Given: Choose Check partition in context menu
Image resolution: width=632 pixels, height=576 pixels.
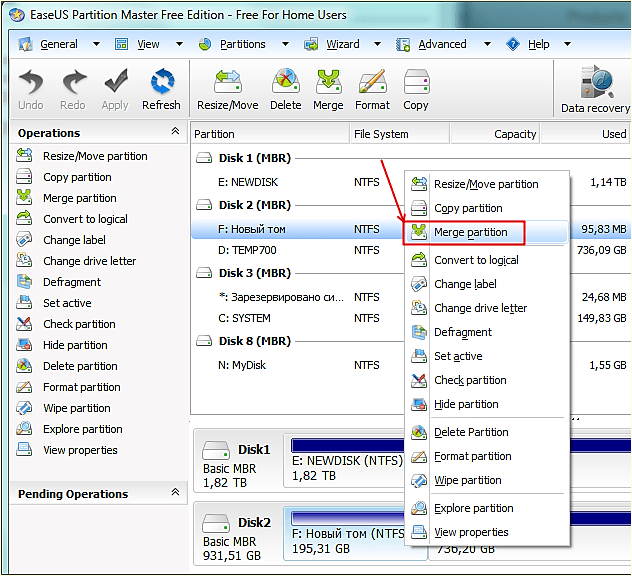Looking at the screenshot, I should coord(487,380).
